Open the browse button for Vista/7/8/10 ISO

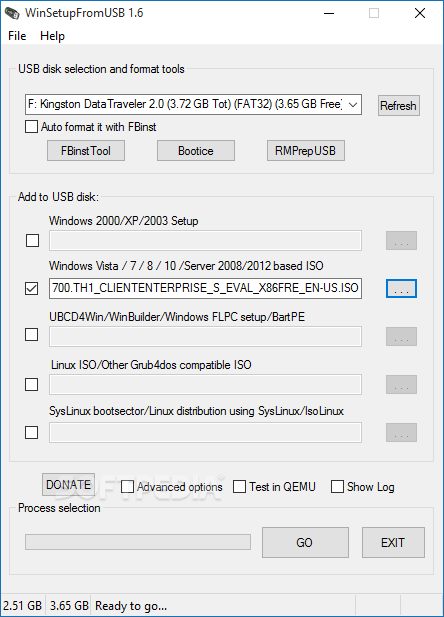401,289
